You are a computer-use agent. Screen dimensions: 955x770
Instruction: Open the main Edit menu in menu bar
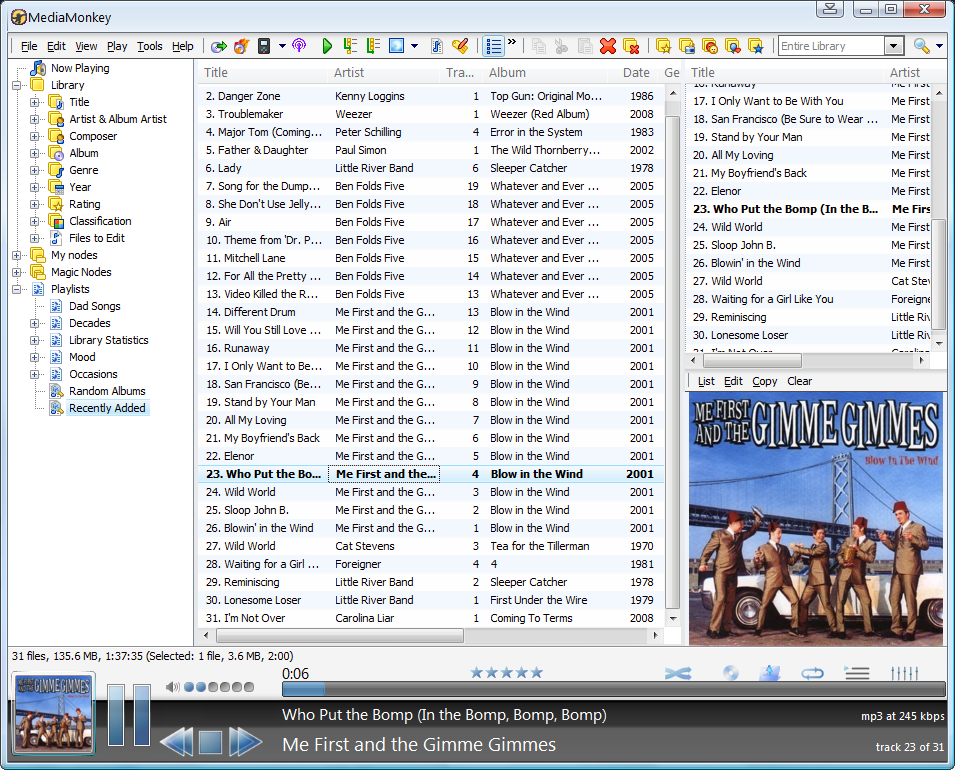[x=57, y=46]
